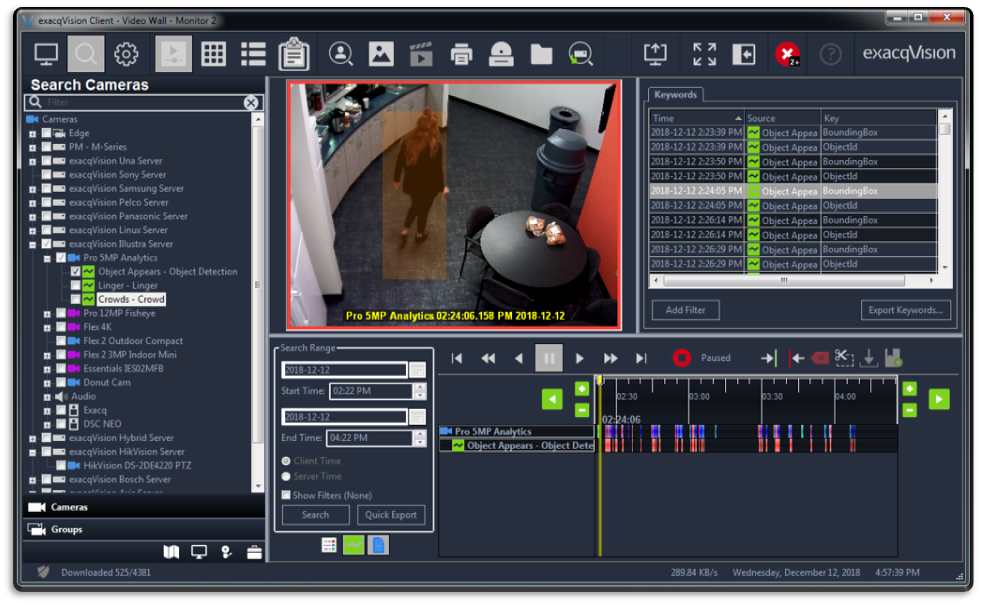Click in the Start Time field
The image size is (981, 605).
(371, 391)
